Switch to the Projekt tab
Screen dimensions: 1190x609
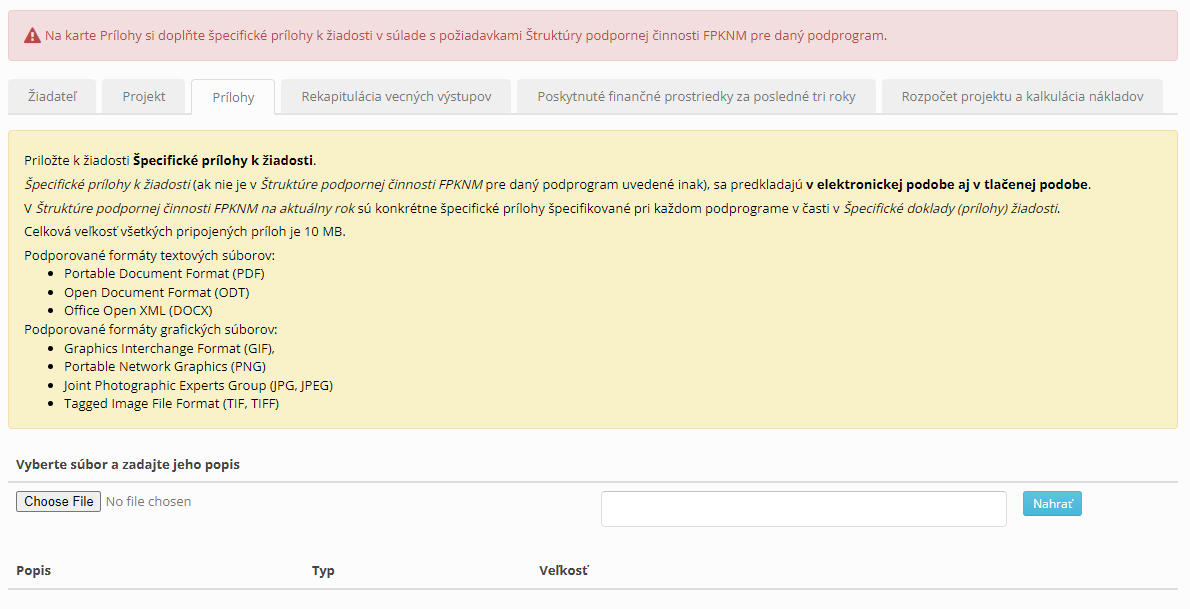pyautogui.click(x=144, y=97)
